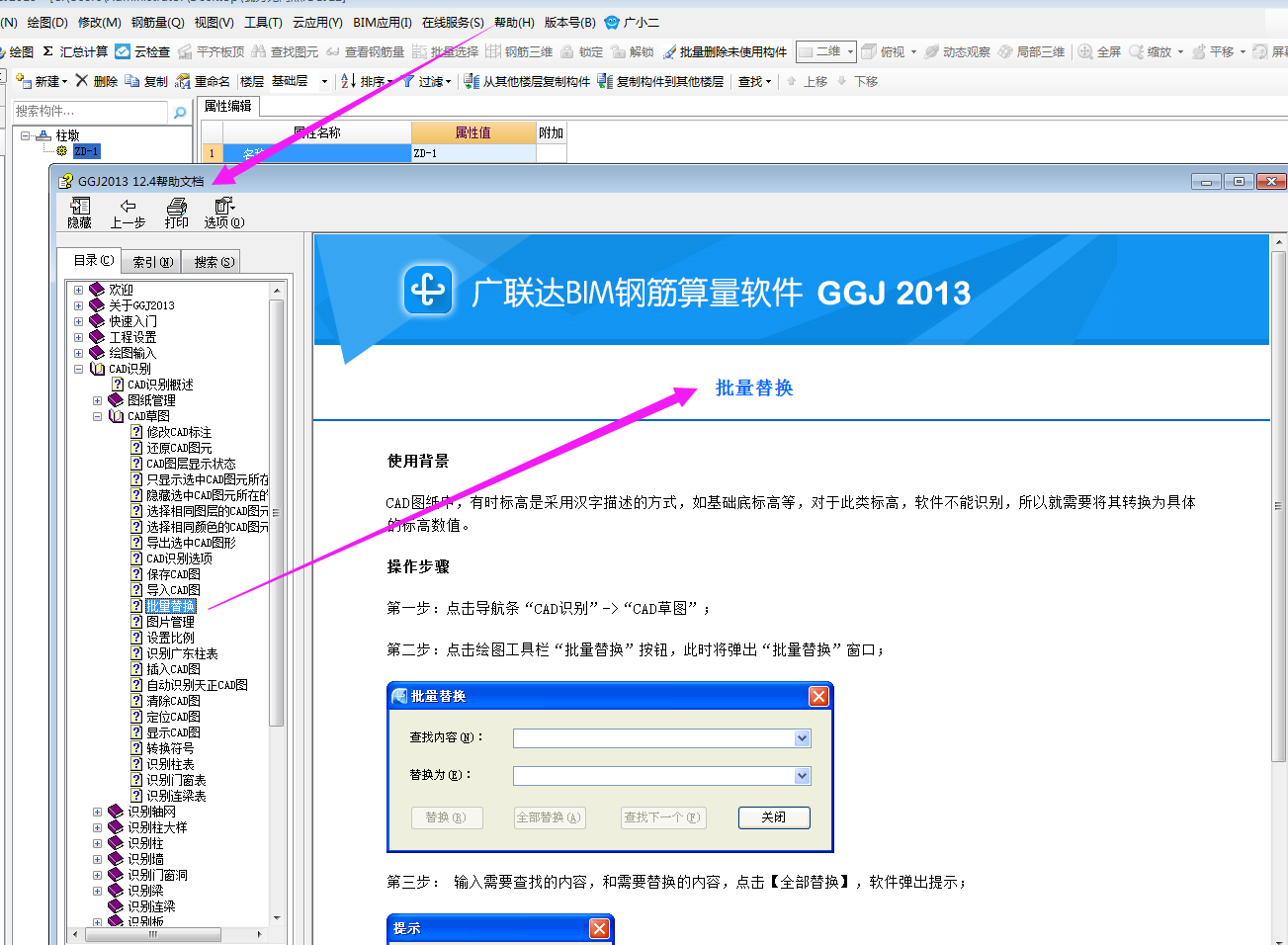Click 选项 icon in help window

(x=224, y=206)
